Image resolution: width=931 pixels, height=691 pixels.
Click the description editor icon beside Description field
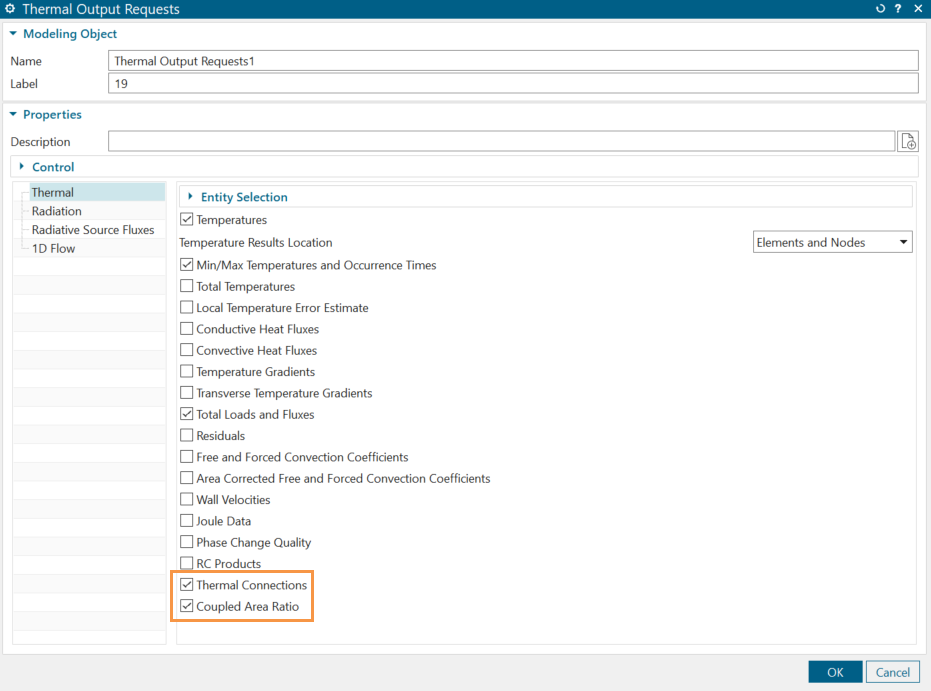(907, 141)
